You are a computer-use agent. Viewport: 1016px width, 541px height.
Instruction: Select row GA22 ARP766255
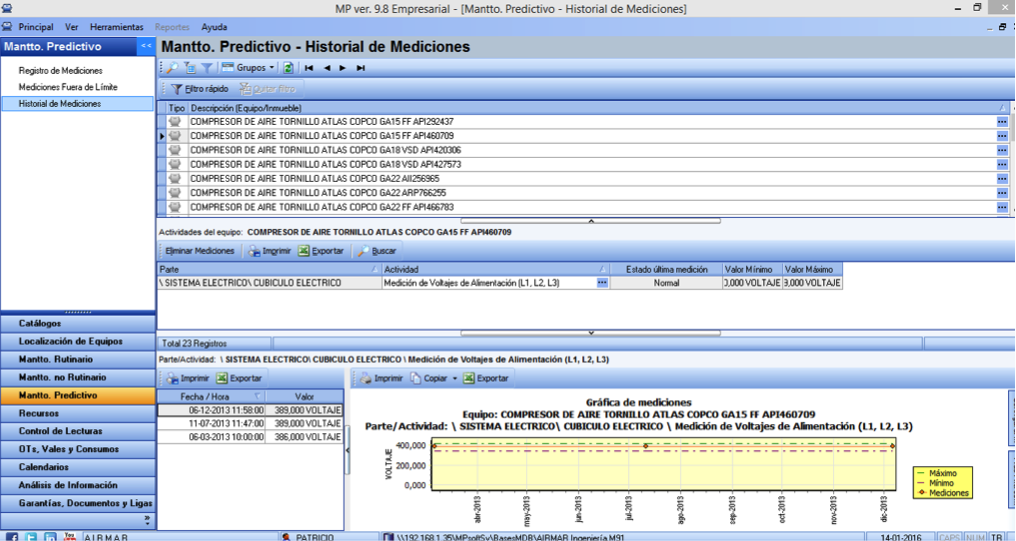(x=583, y=193)
